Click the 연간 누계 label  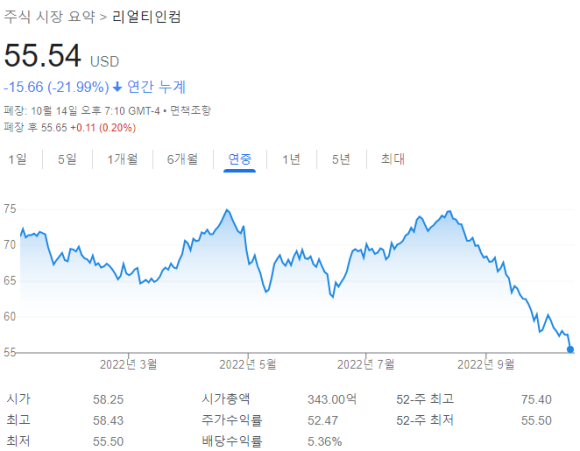click(156, 87)
